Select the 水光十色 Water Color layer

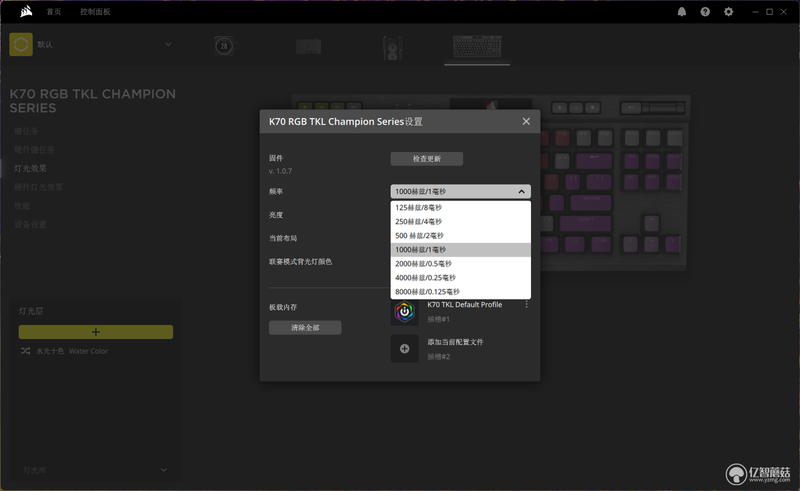(x=72, y=351)
